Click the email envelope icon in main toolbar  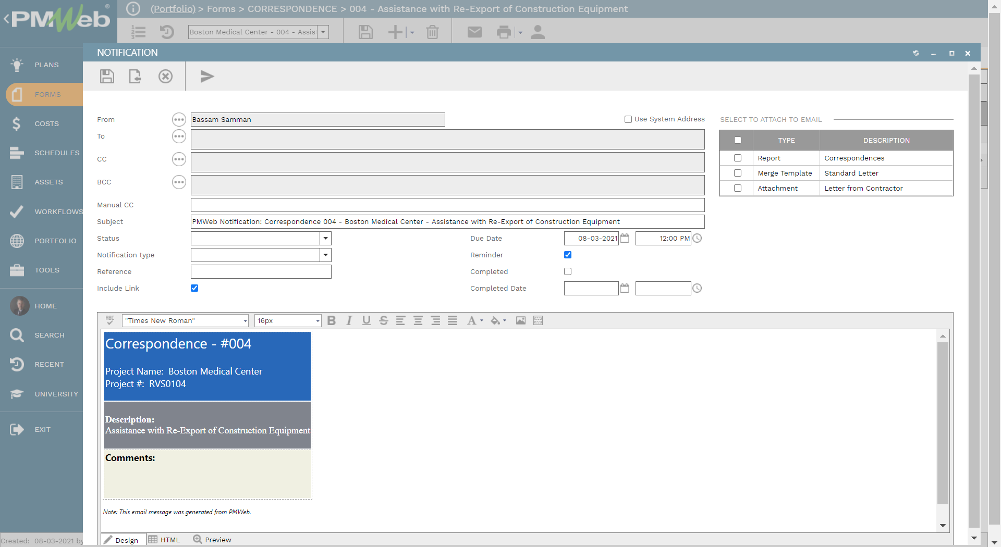pyautogui.click(x=474, y=32)
